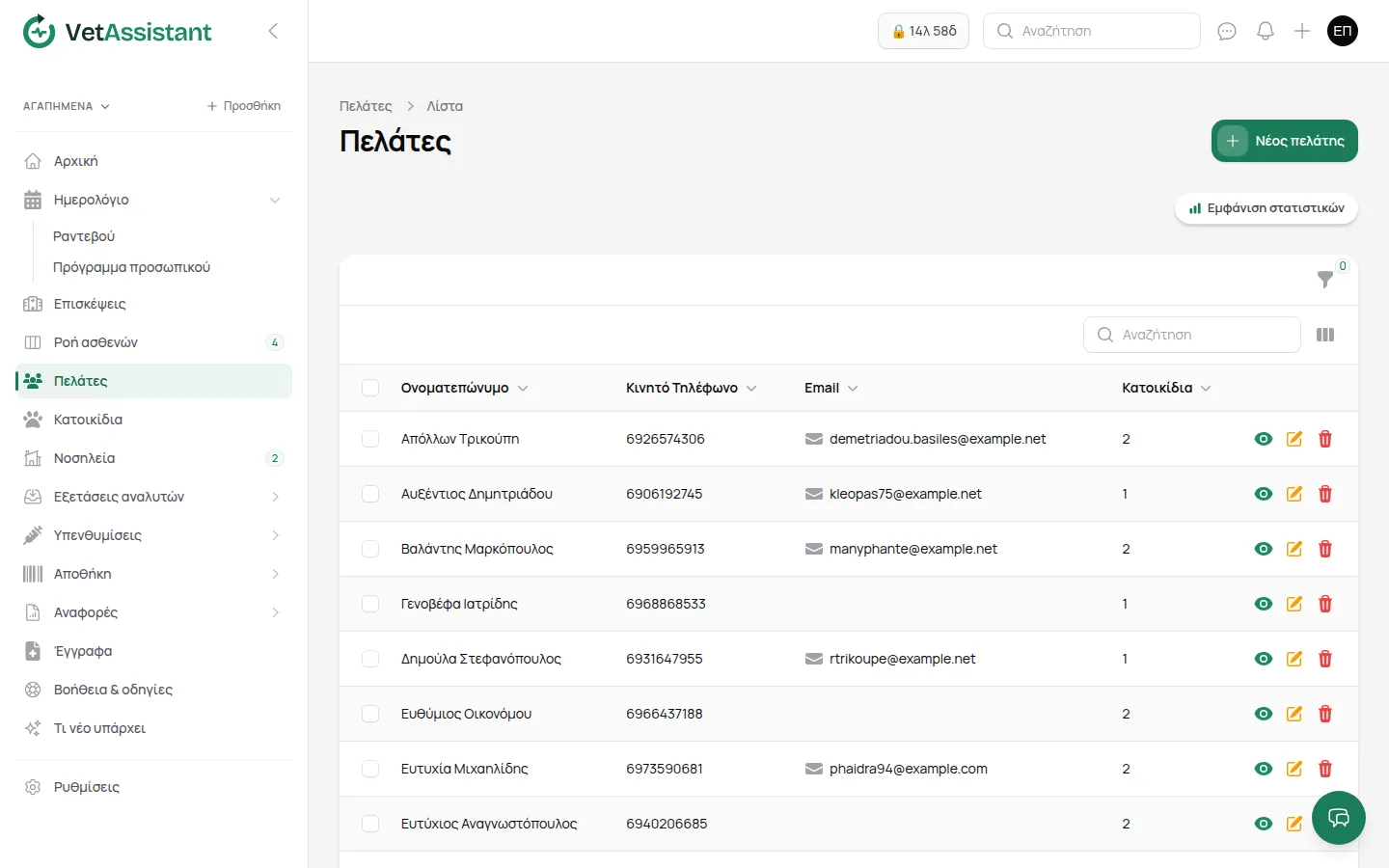Sort by the Ονοματεπώνυμο column header
Image resolution: width=1389 pixels, height=868 pixels.
(464, 388)
